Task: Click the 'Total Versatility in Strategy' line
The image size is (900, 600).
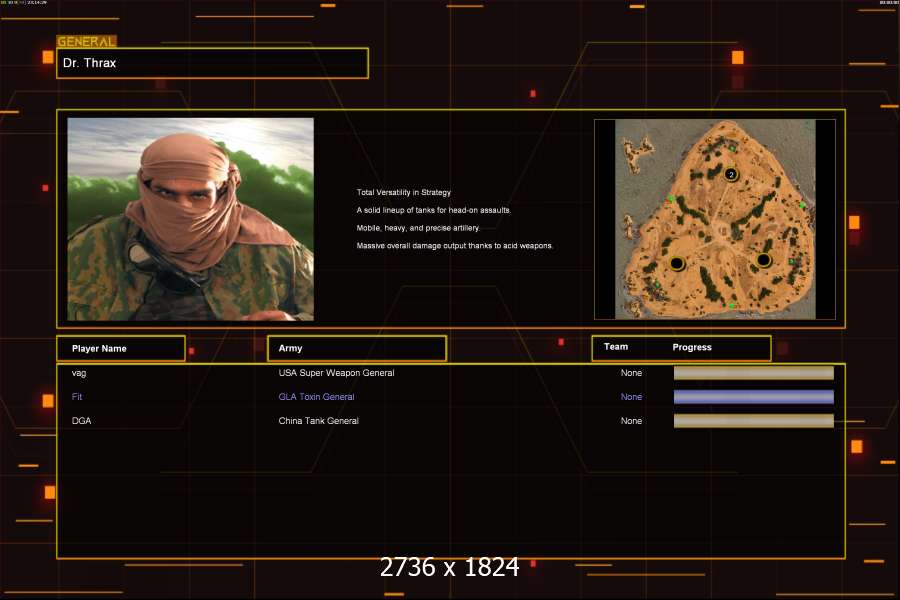Action: [x=404, y=192]
